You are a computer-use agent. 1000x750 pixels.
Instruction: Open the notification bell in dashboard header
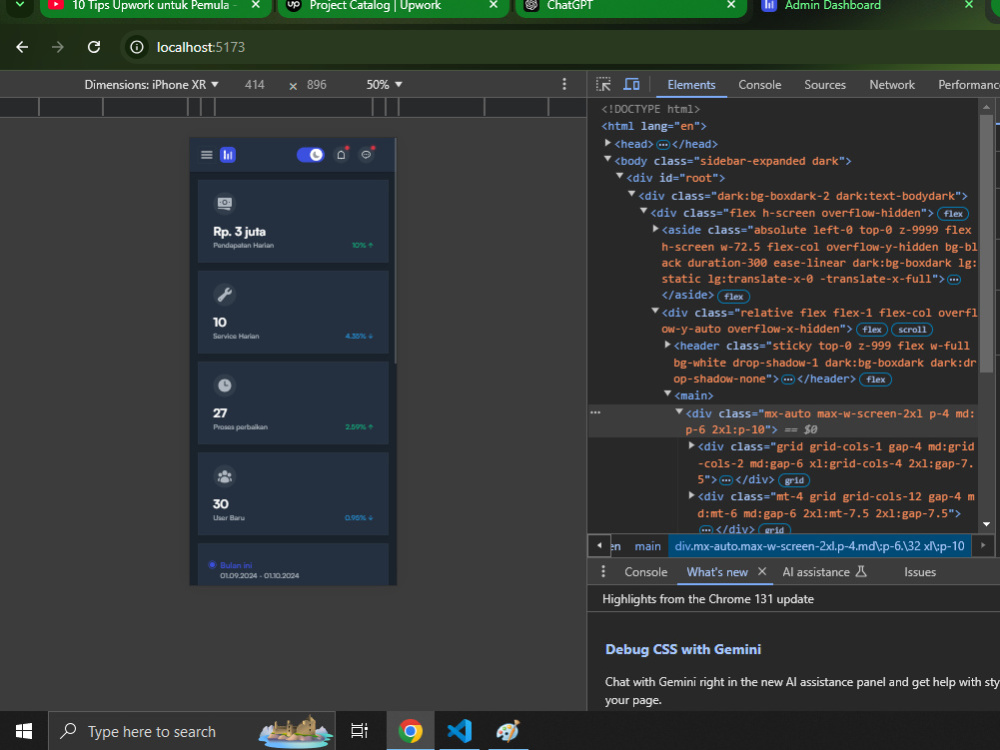341,155
